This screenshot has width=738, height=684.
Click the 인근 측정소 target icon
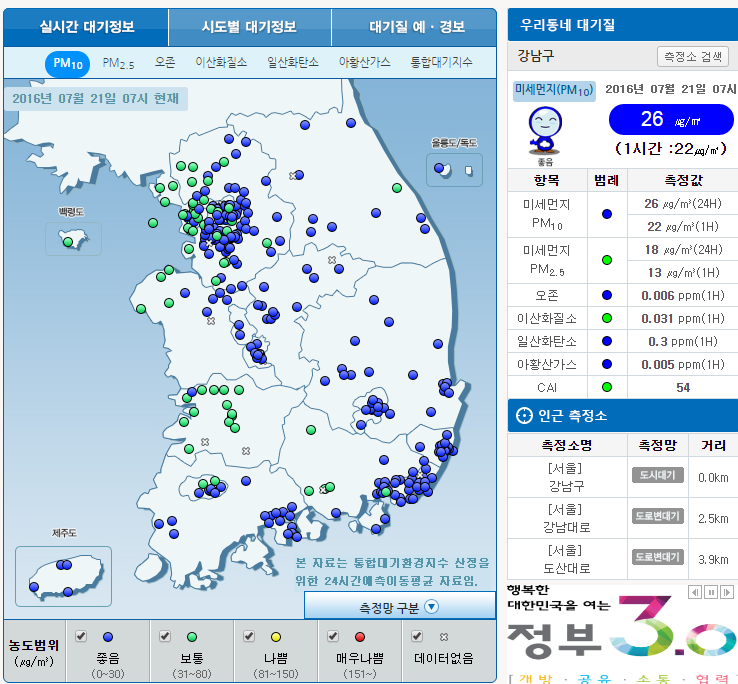pos(524,415)
